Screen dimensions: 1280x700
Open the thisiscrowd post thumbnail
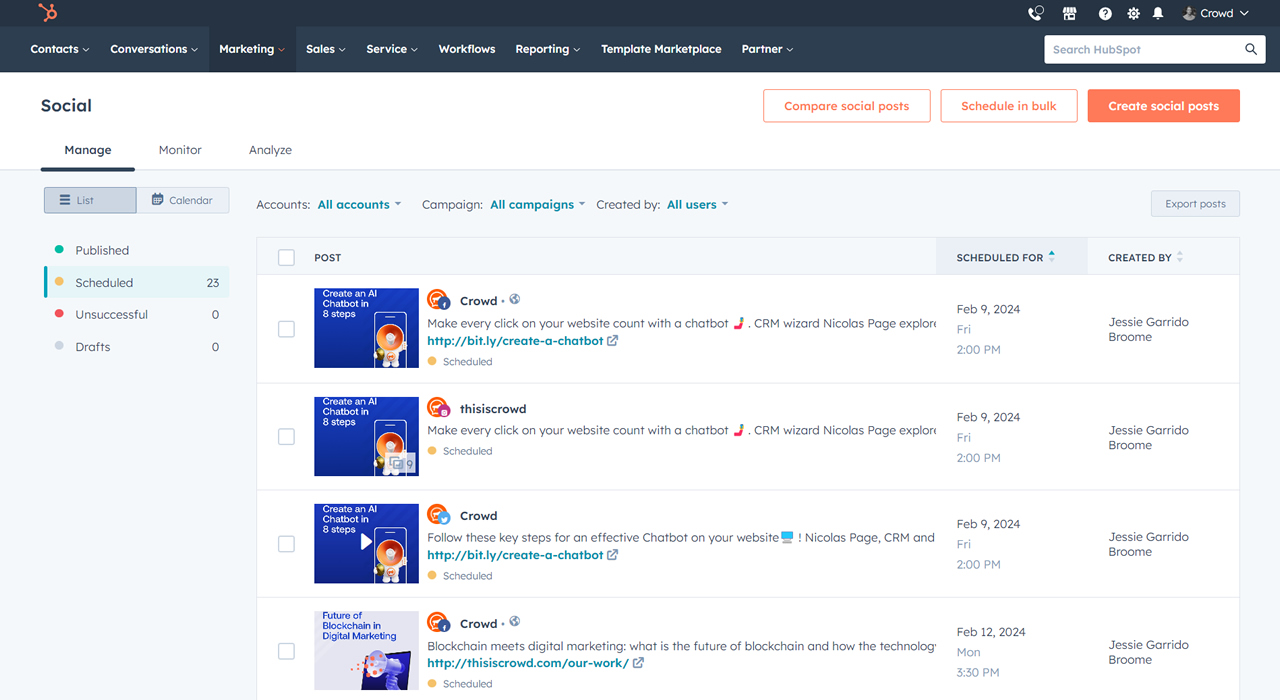tap(366, 436)
